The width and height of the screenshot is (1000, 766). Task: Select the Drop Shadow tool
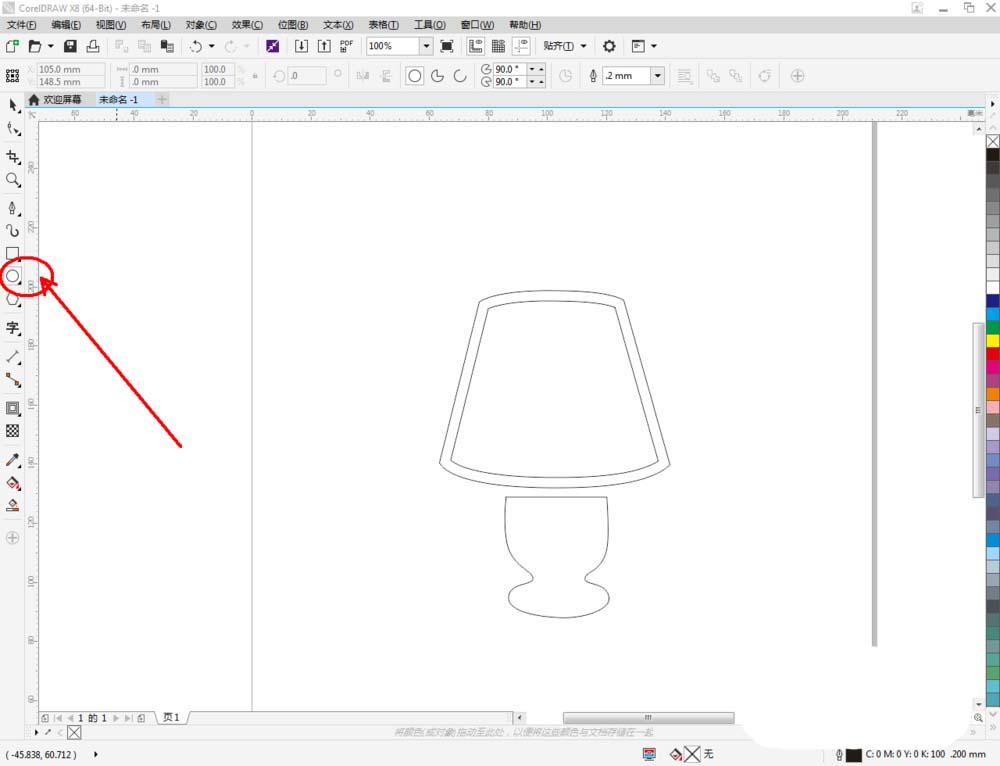[x=13, y=408]
